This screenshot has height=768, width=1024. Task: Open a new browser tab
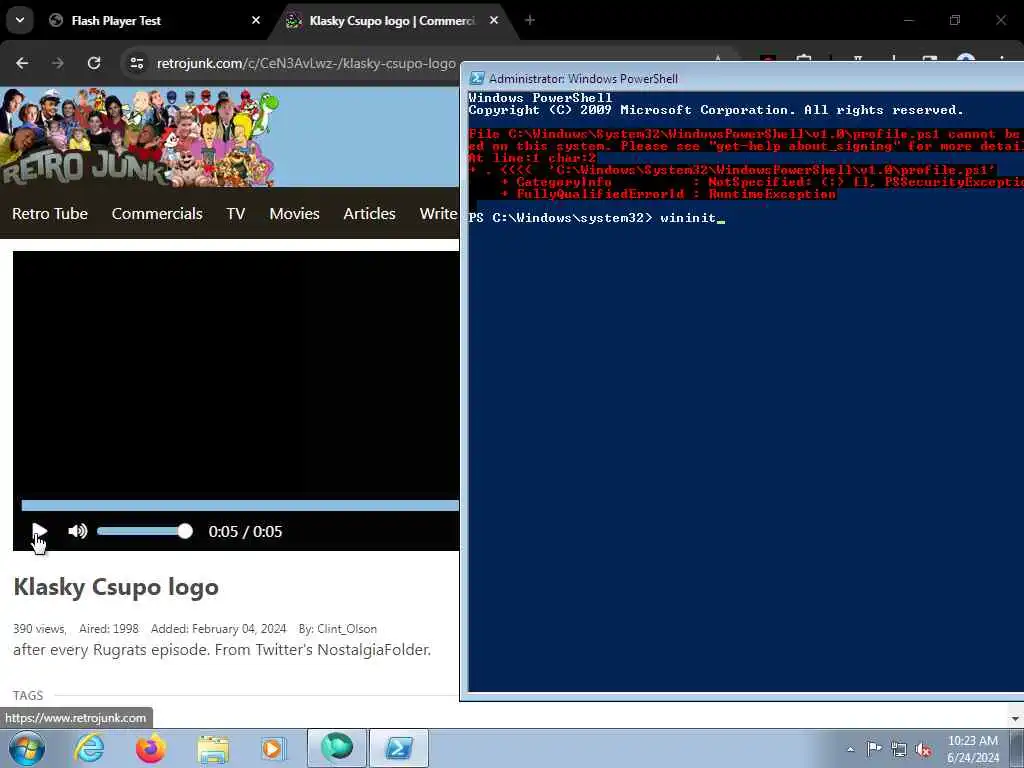530,20
